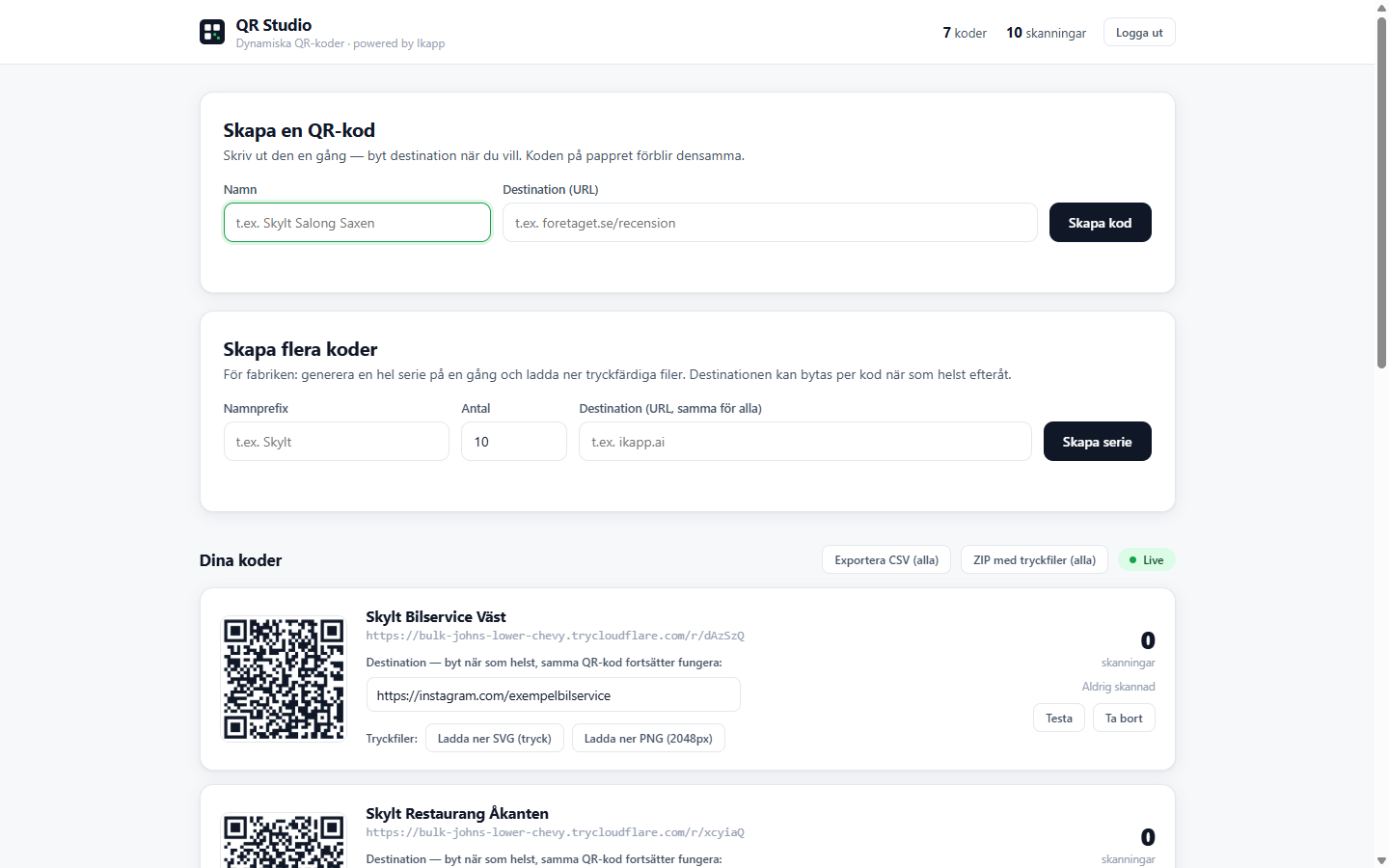Click the Skapa serie button
The width and height of the screenshot is (1389, 868).
[x=1097, y=442]
